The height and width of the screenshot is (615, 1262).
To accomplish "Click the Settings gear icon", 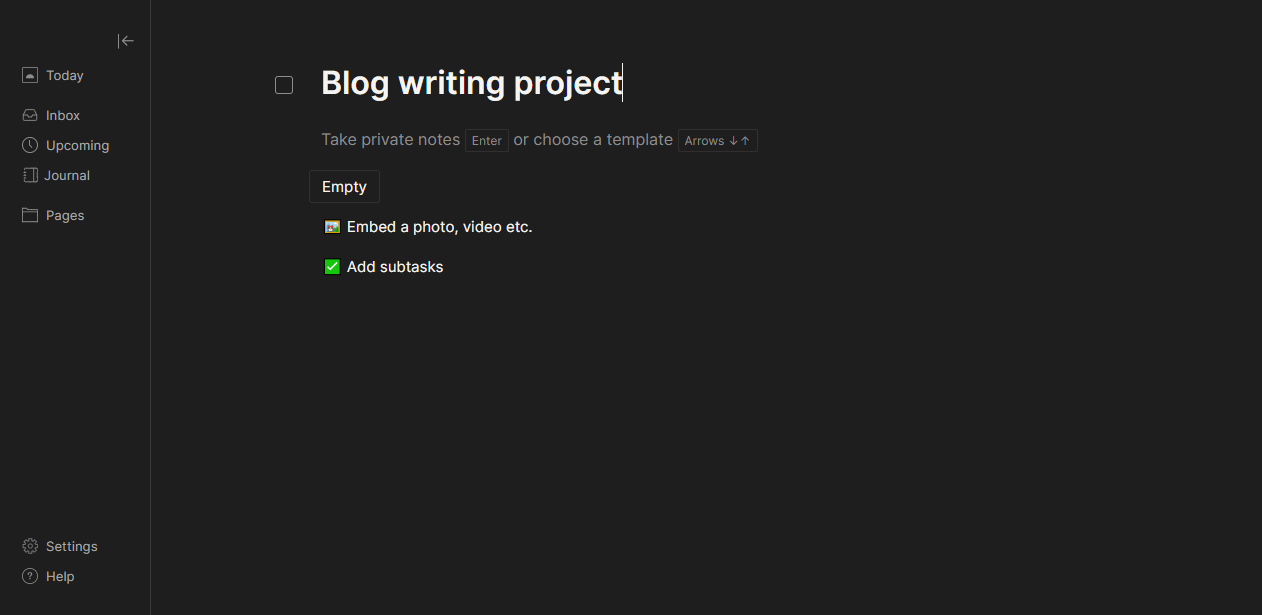I will pos(30,546).
